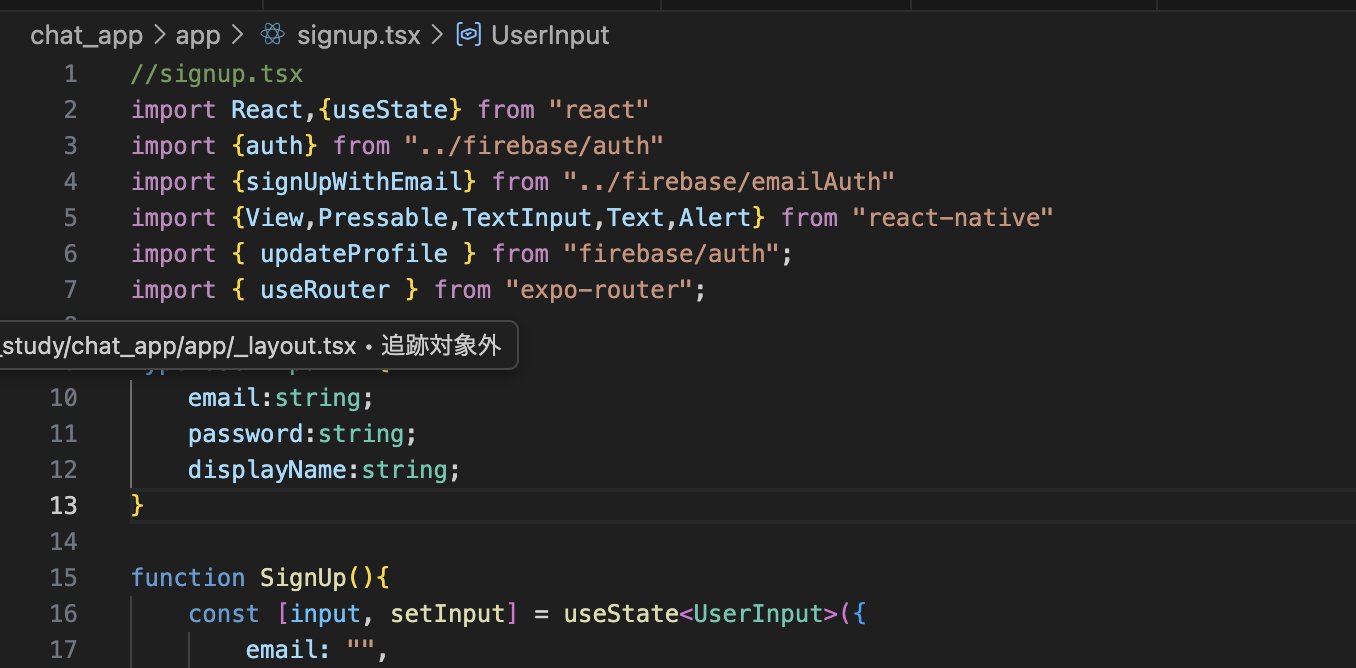
Task: Click the "react-native" import path
Action: tap(953, 218)
